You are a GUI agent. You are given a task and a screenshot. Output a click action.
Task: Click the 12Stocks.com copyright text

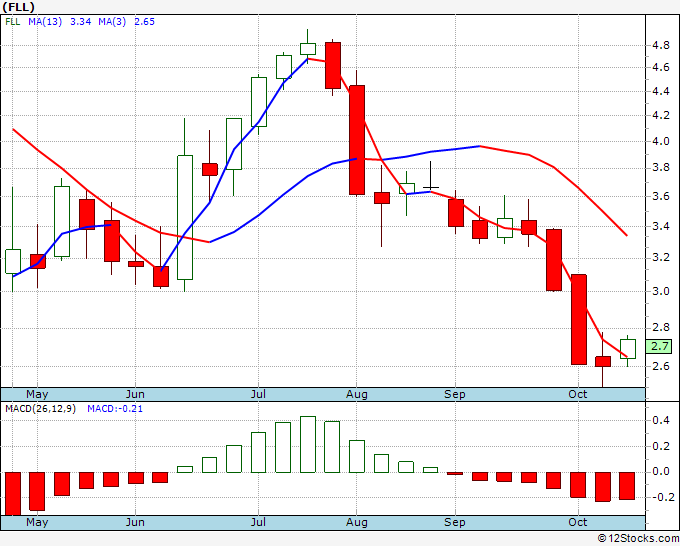pyautogui.click(x=638, y=538)
